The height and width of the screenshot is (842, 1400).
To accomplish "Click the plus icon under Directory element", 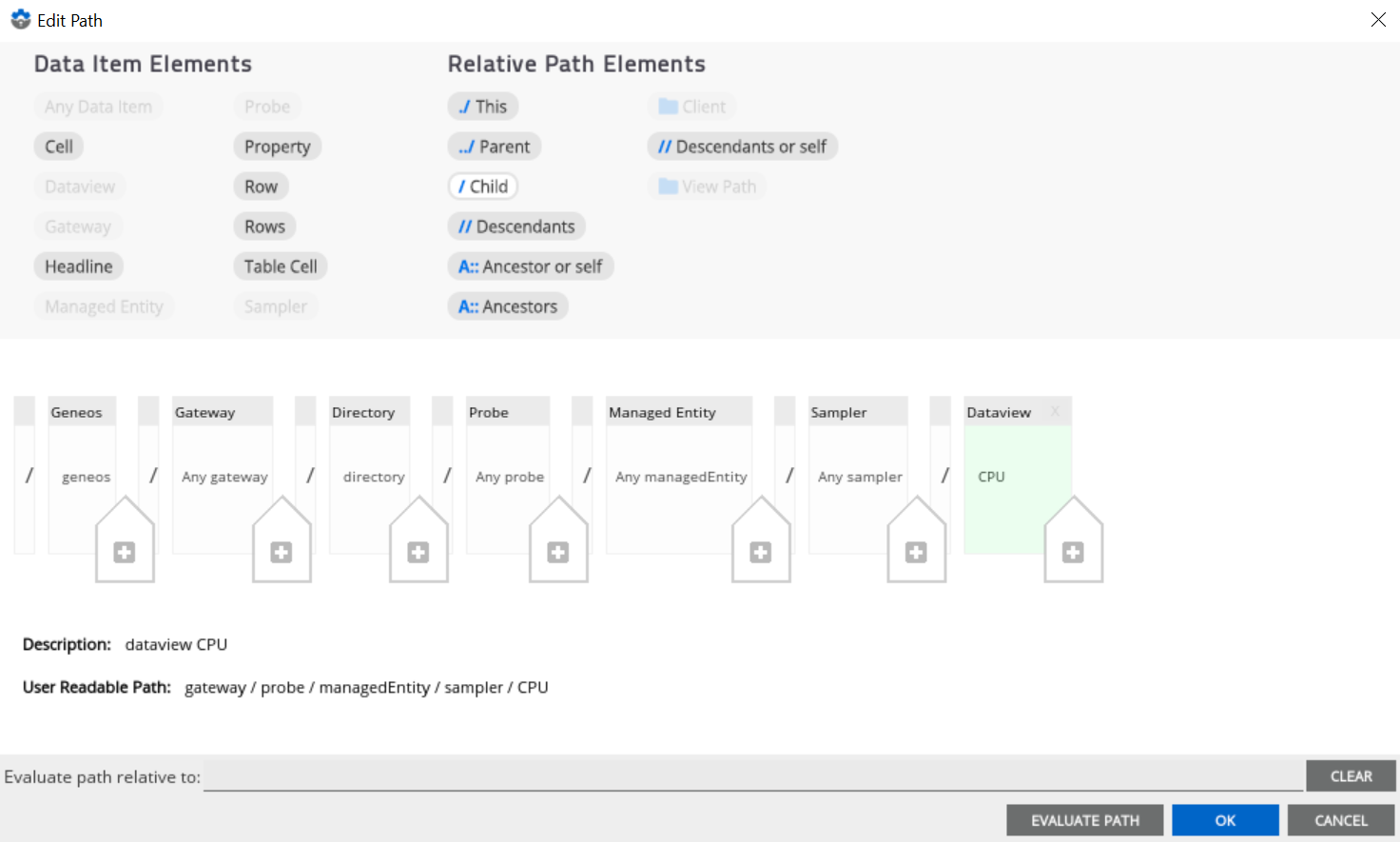I will 418,553.
